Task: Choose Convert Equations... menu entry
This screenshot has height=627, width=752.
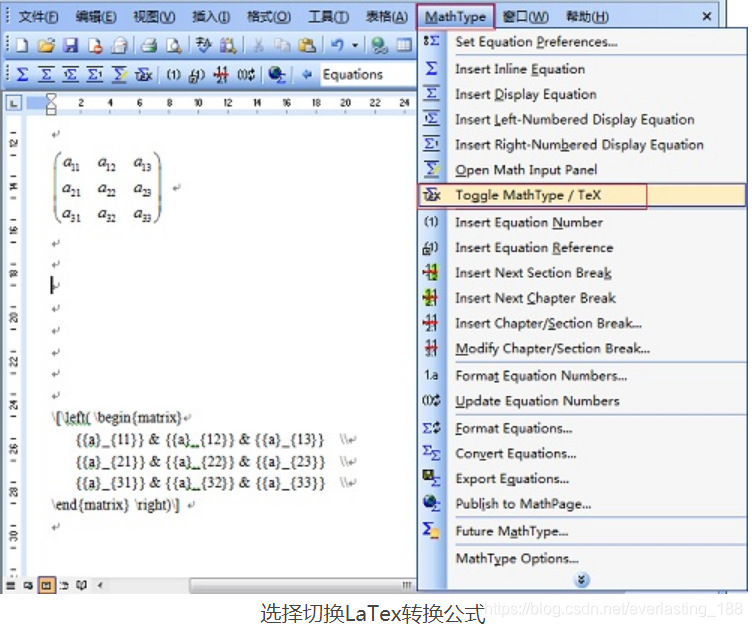Action: click(582, 453)
